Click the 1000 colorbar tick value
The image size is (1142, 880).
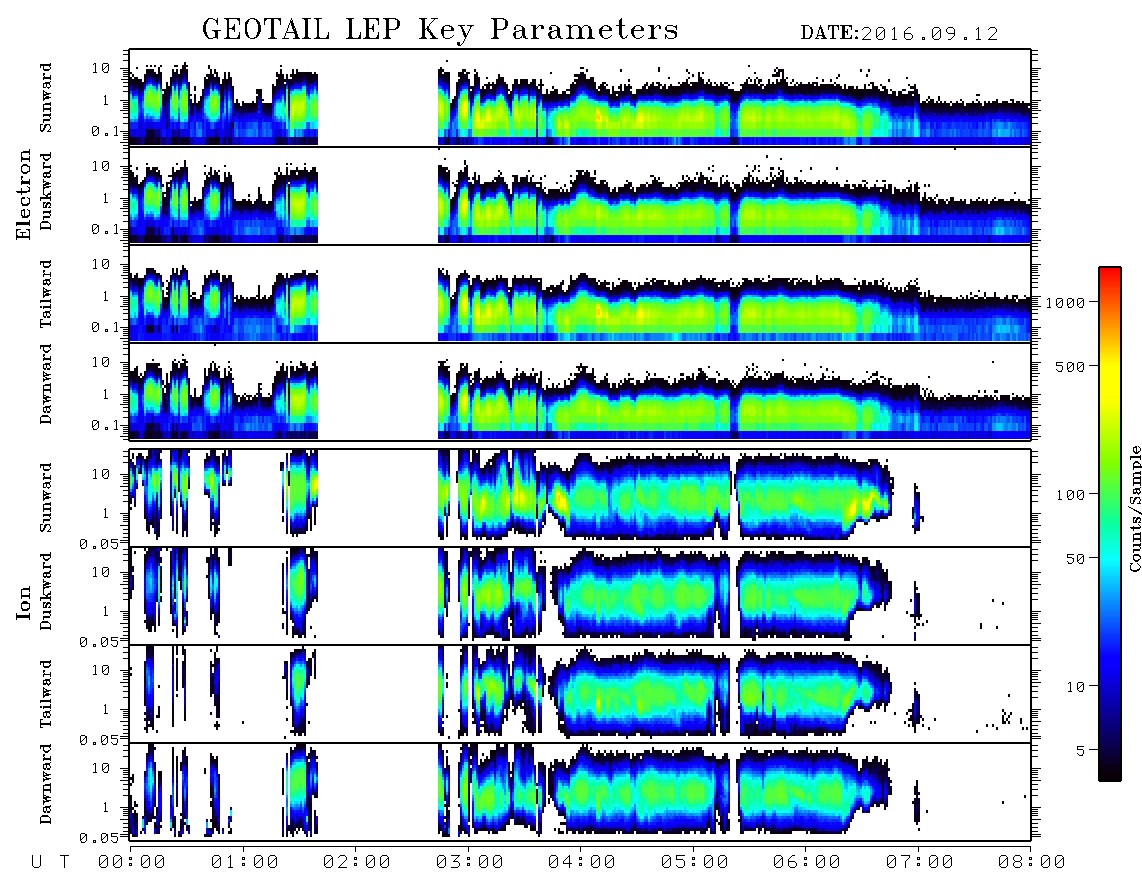pos(1065,302)
